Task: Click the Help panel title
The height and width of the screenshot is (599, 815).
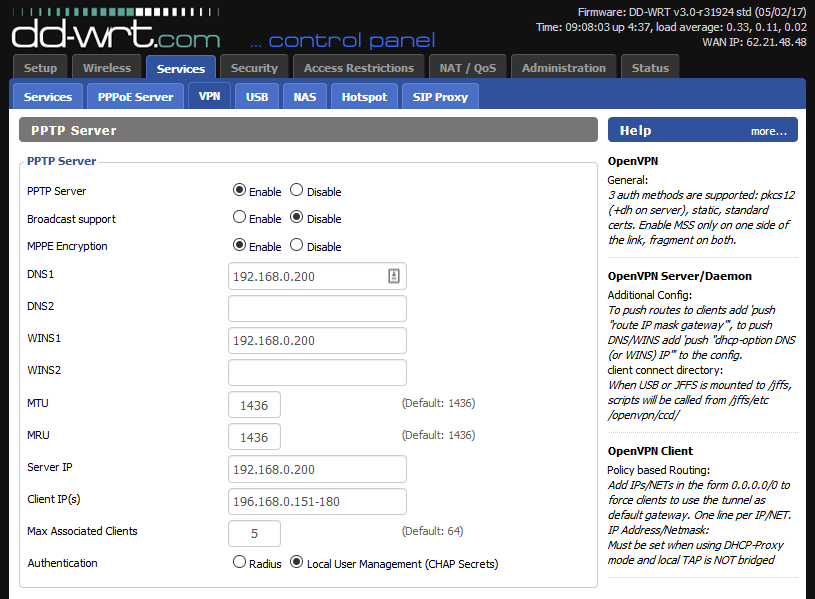Action: 635,131
